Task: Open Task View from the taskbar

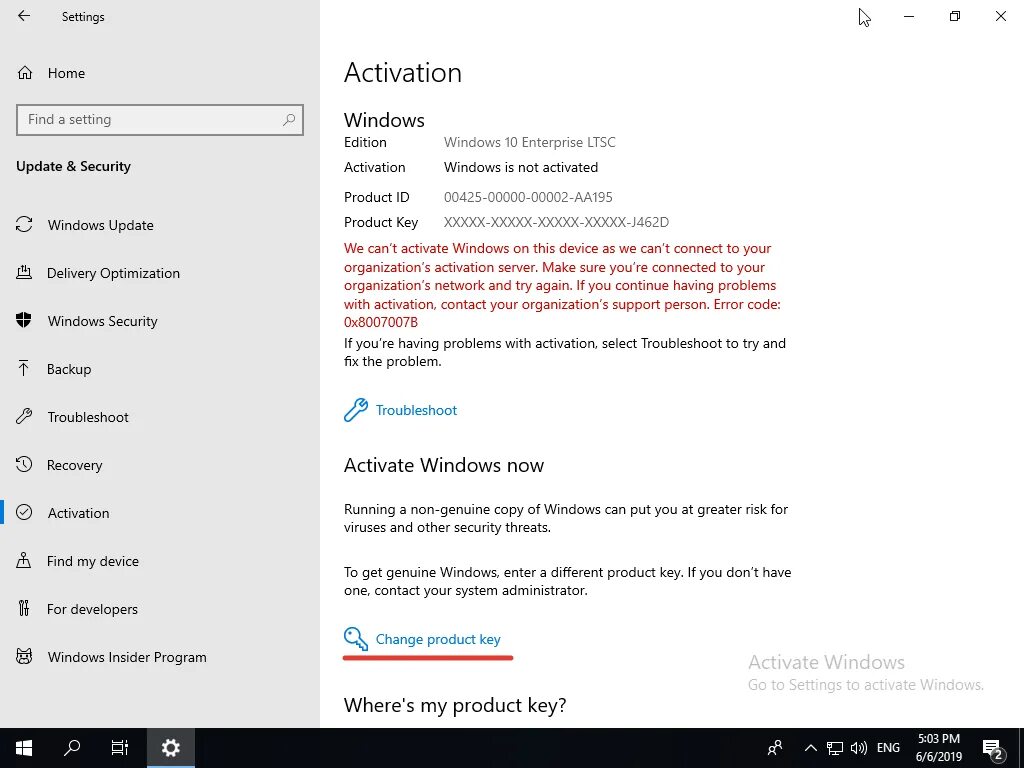Action: coord(120,748)
